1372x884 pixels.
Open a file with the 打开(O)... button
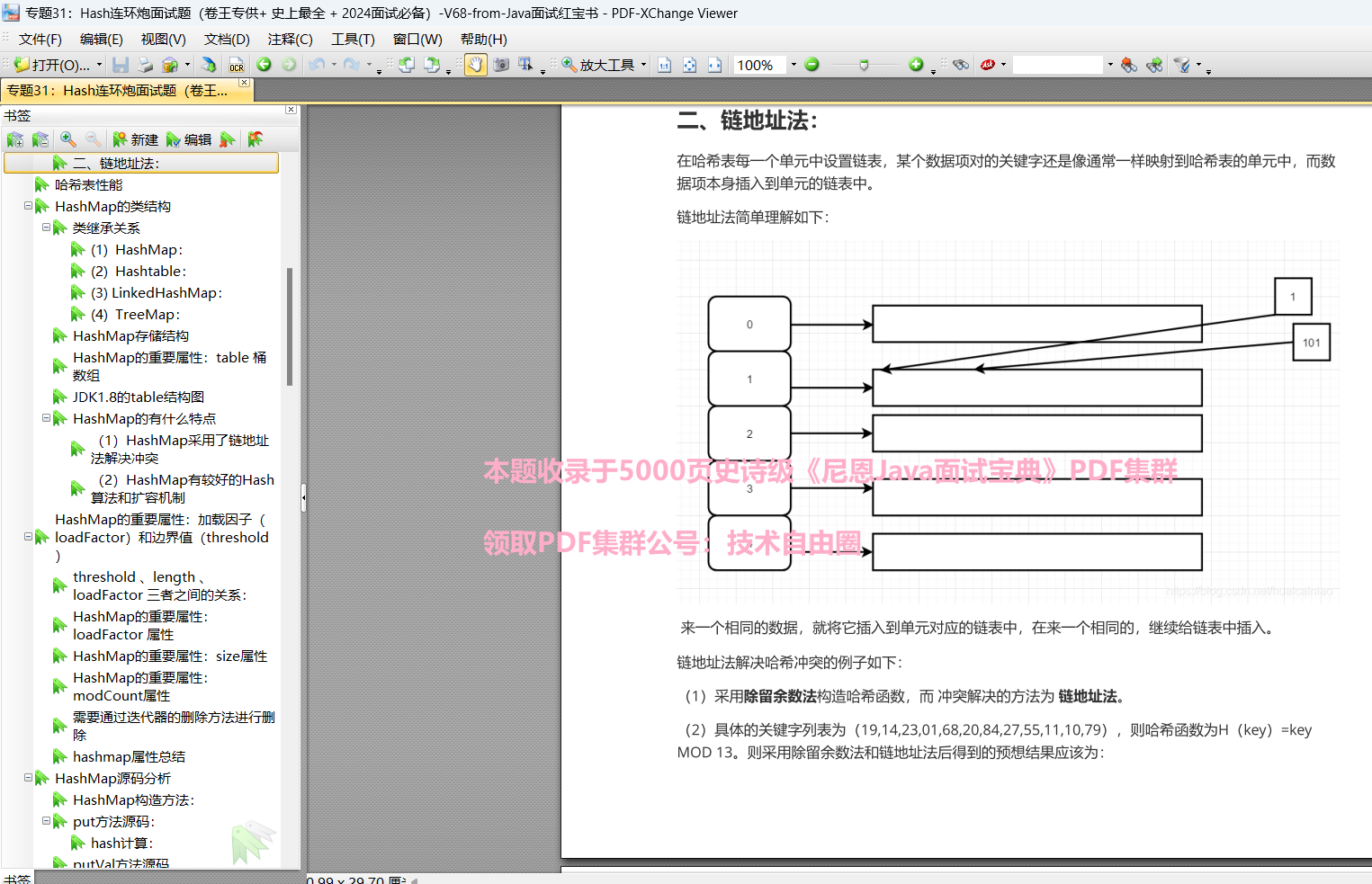coord(52,65)
